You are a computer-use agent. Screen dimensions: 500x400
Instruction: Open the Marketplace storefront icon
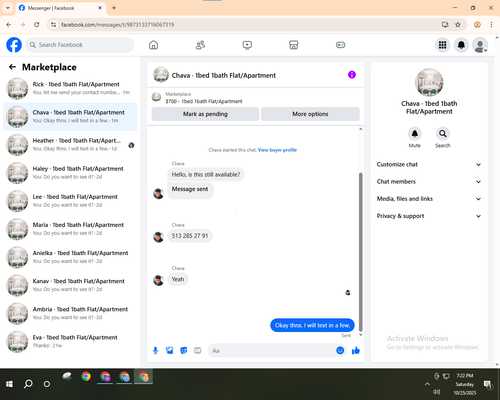(x=294, y=45)
